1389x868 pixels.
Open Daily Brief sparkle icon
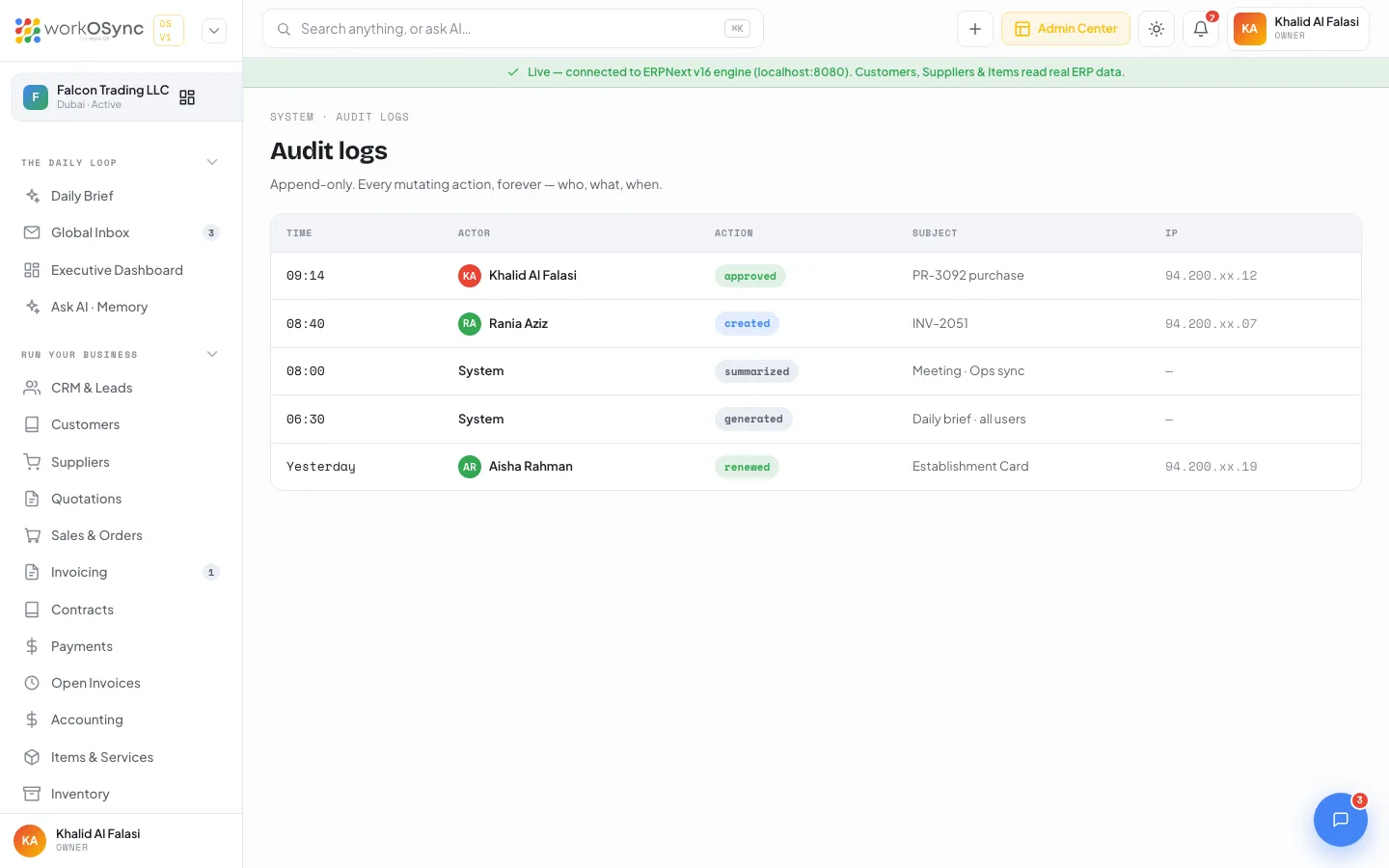[x=32, y=196]
